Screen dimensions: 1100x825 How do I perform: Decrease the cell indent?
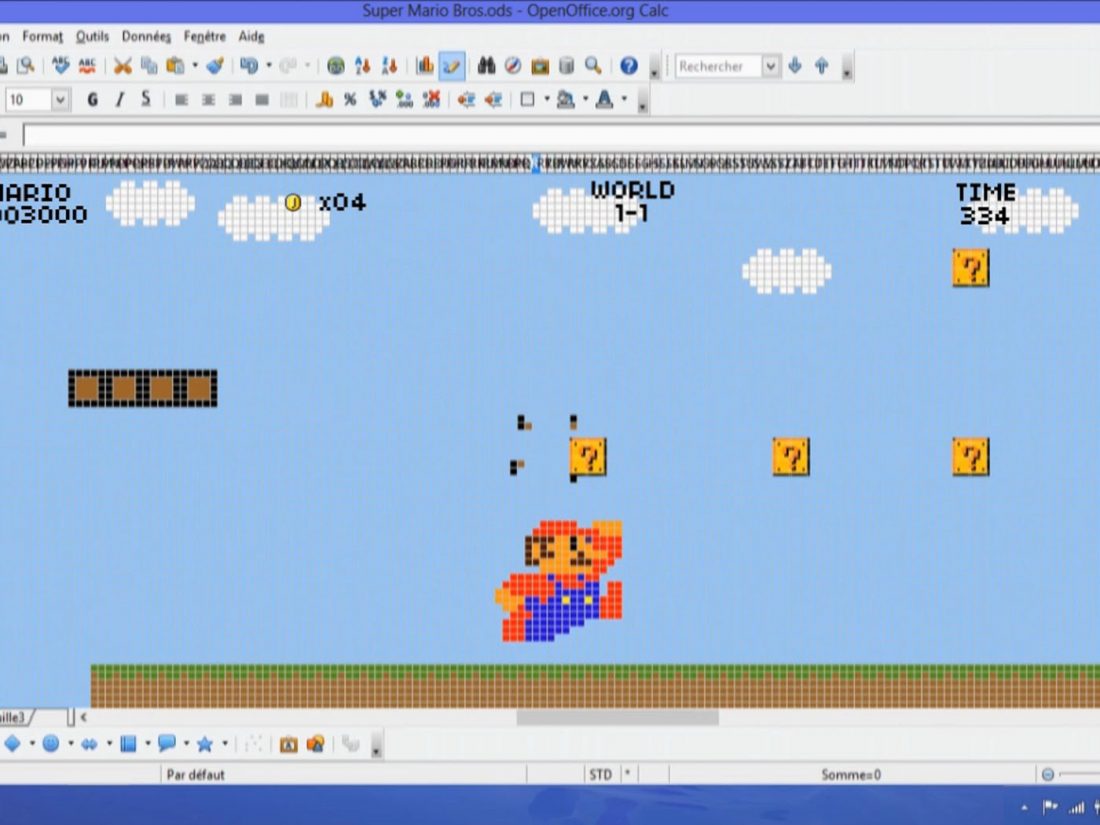point(467,100)
